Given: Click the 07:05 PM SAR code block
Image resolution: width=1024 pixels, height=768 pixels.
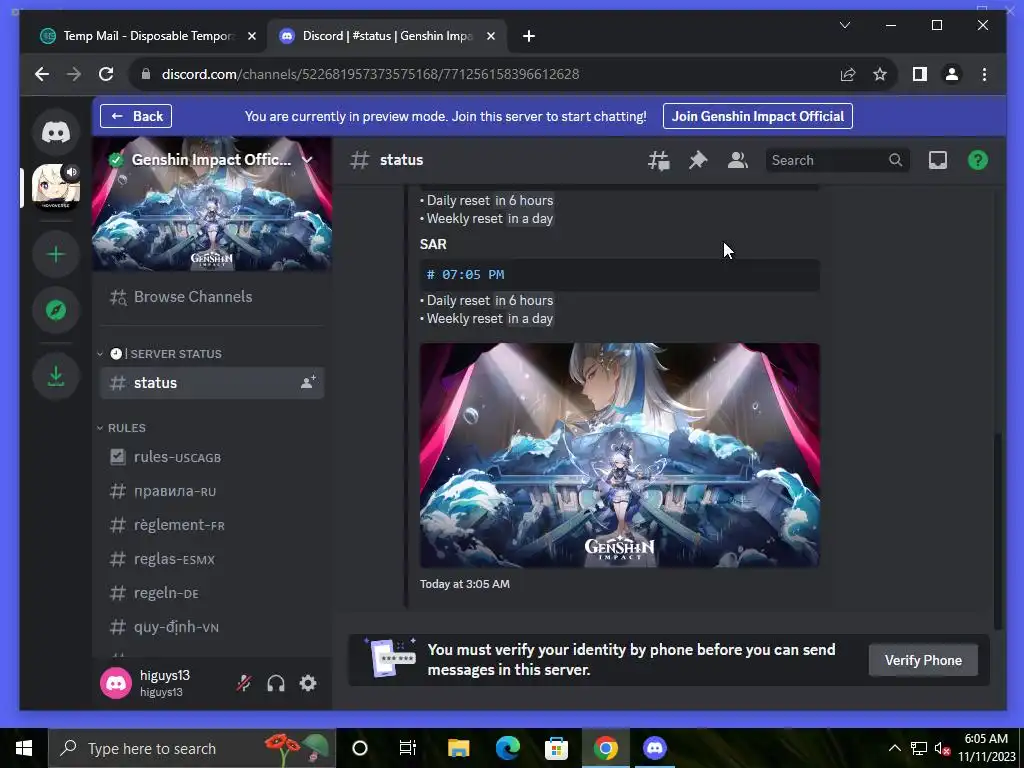Looking at the screenshot, I should click(x=619, y=275).
